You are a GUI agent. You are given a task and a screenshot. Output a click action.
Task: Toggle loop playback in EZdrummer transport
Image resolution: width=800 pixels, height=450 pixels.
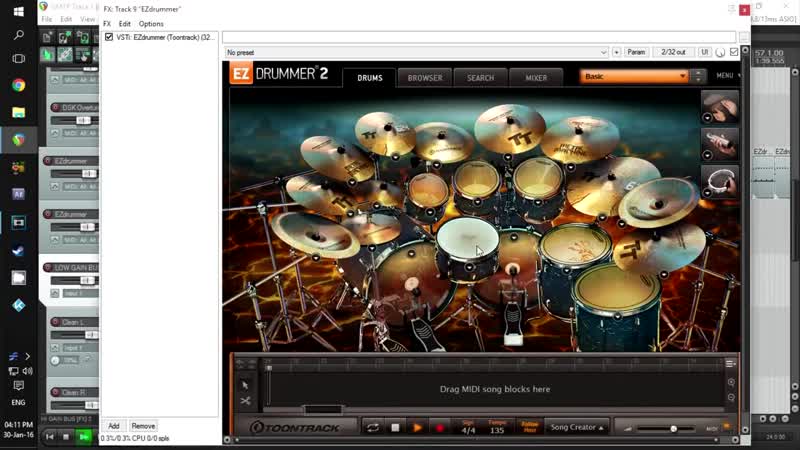click(x=372, y=428)
